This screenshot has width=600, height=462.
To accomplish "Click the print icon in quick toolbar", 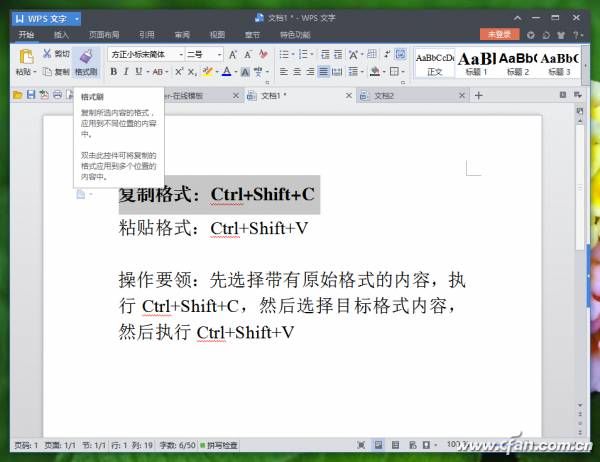I will pyautogui.click(x=57, y=95).
